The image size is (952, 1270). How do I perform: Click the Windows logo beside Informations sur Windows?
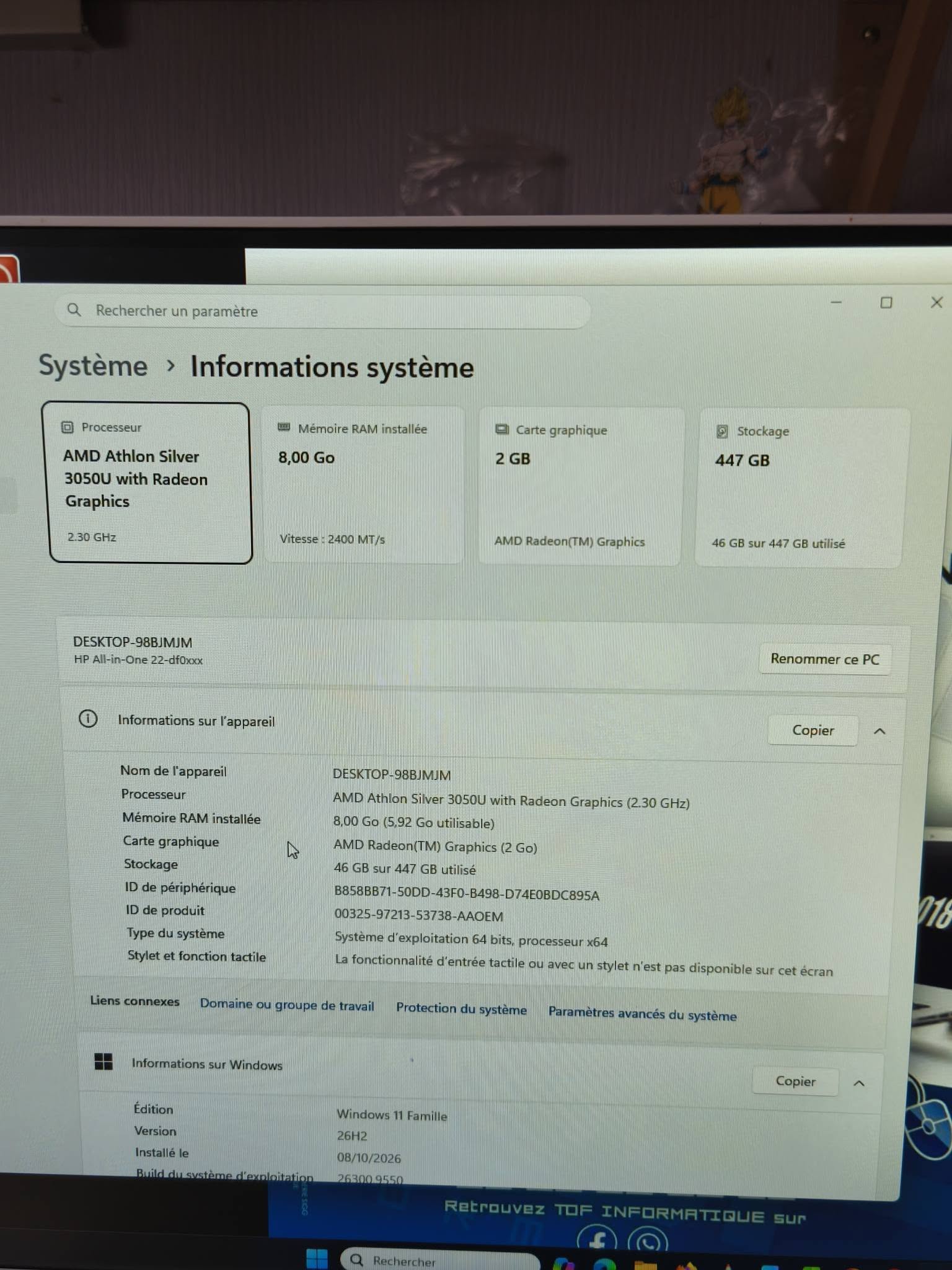pyautogui.click(x=104, y=1062)
